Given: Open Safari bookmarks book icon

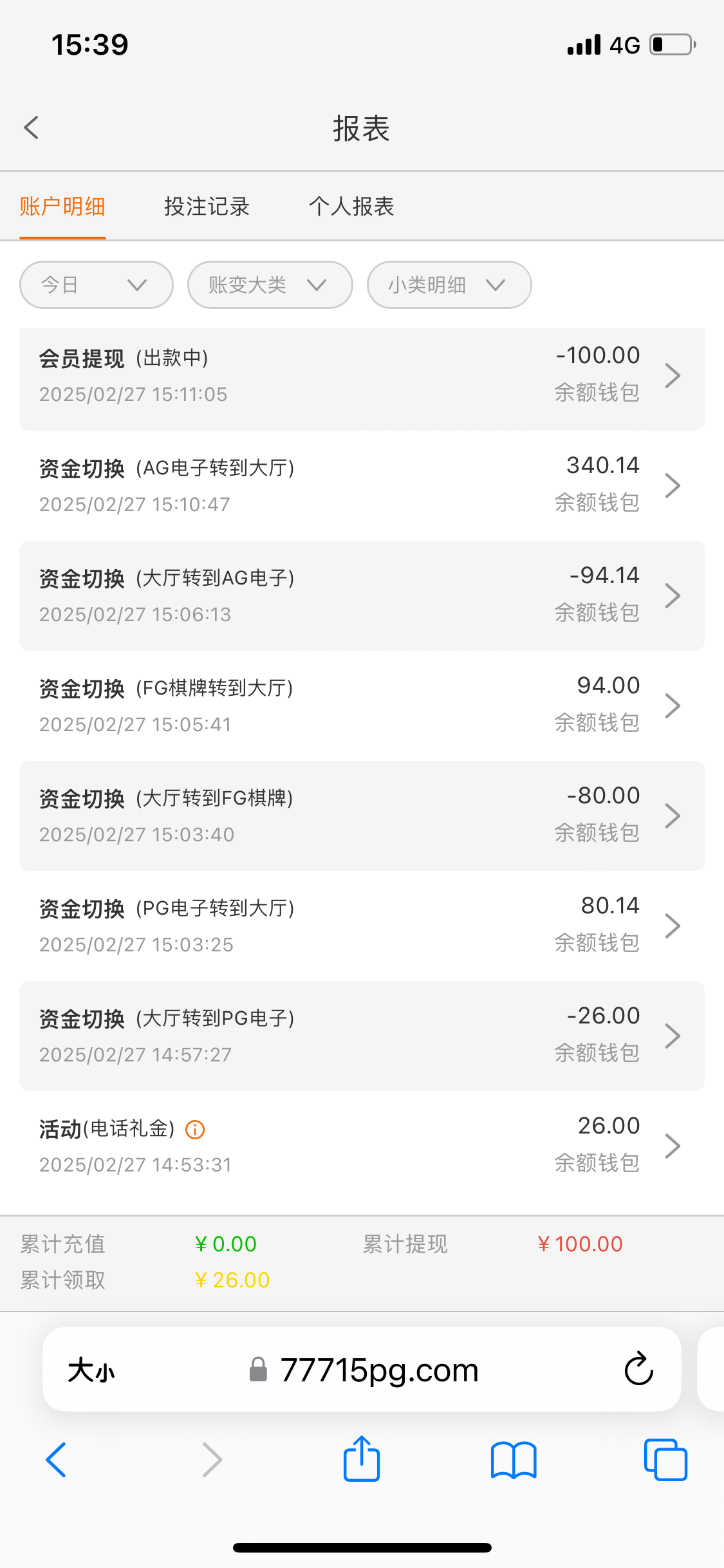Looking at the screenshot, I should coord(513,1460).
